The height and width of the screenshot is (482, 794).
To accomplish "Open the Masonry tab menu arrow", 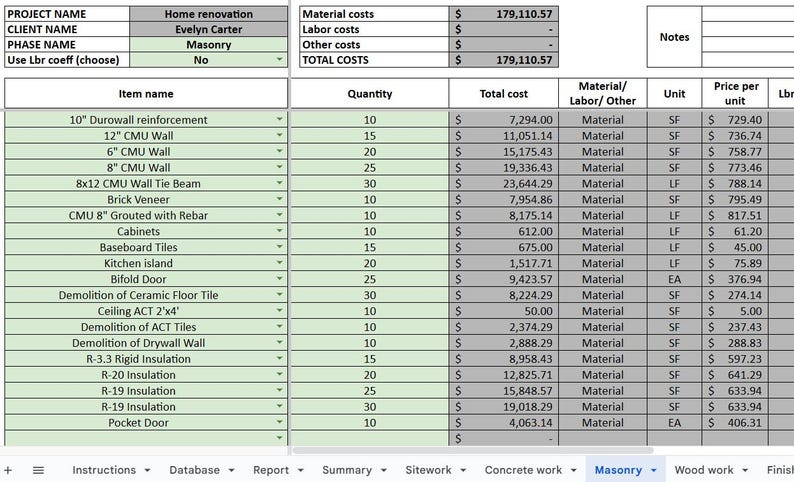I will pyautogui.click(x=654, y=470).
